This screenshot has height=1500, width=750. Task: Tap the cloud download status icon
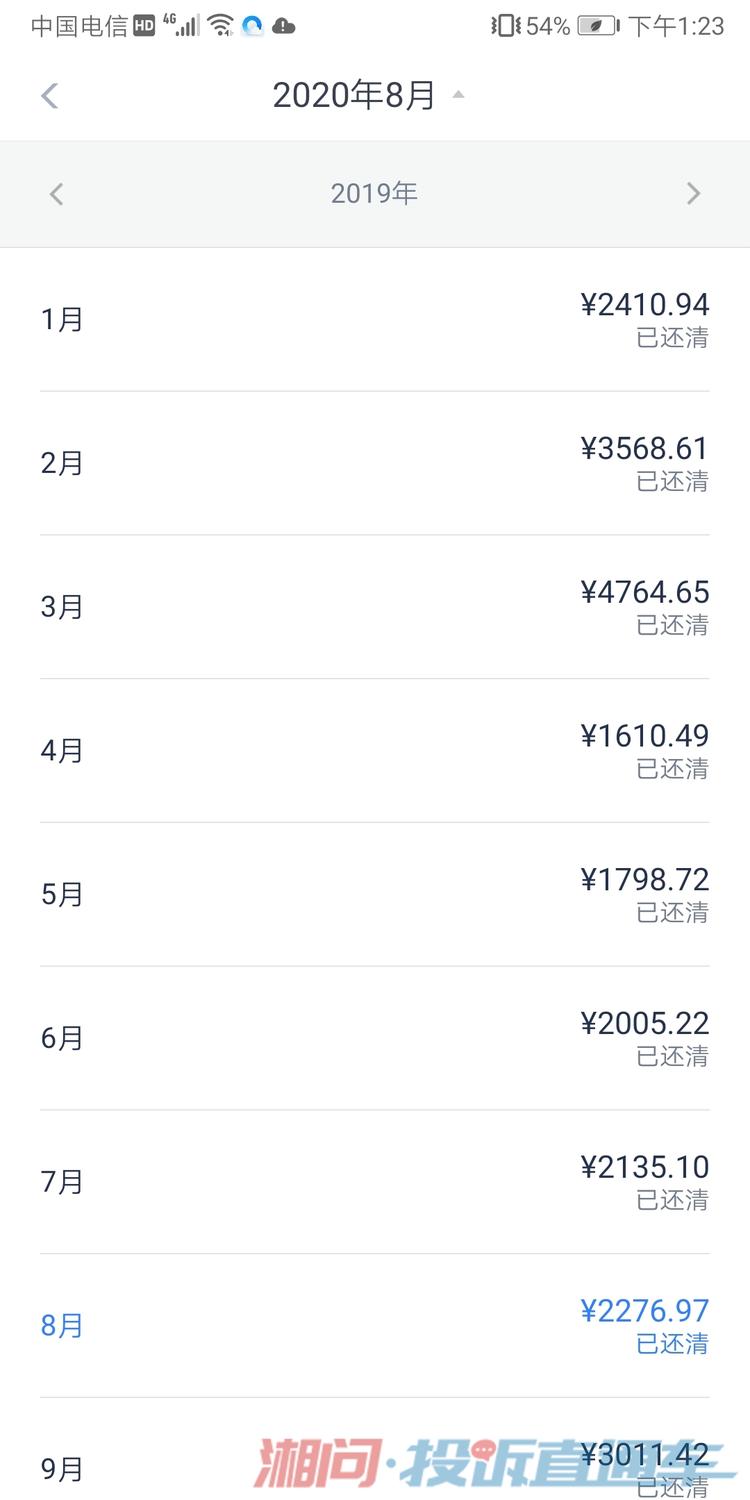click(x=284, y=26)
